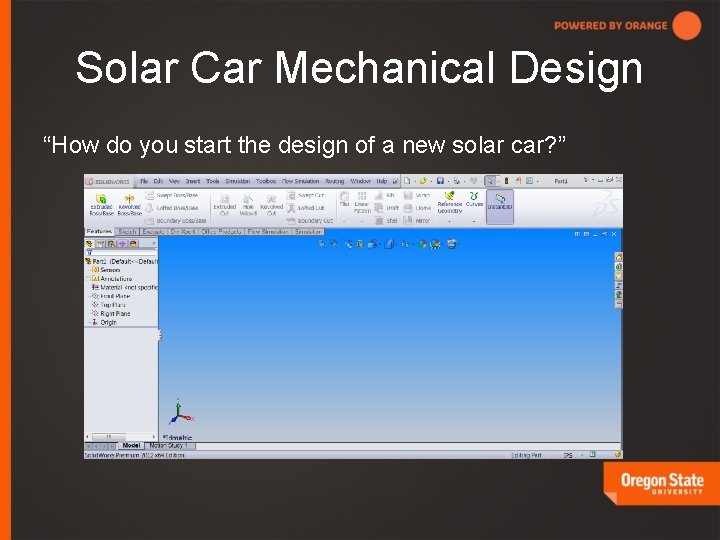Select the Swept Cut command
Screen dimensions: 720x540
306,196
